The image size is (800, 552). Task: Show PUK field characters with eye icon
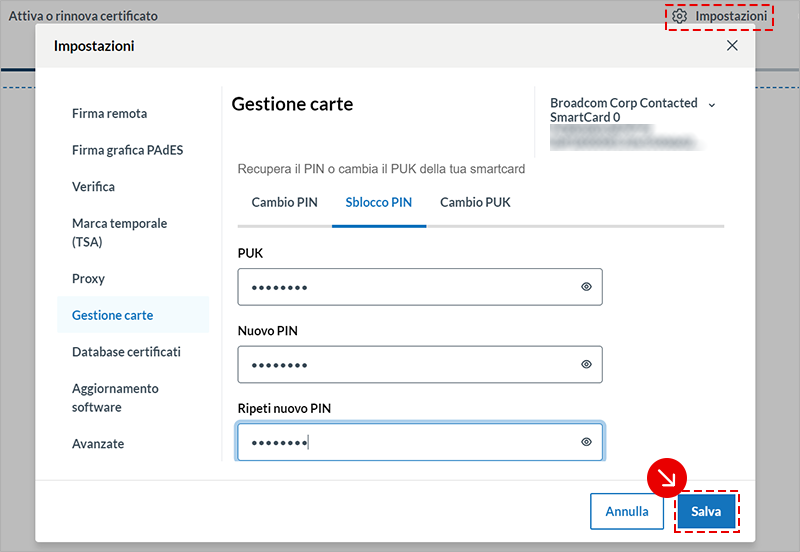point(587,287)
